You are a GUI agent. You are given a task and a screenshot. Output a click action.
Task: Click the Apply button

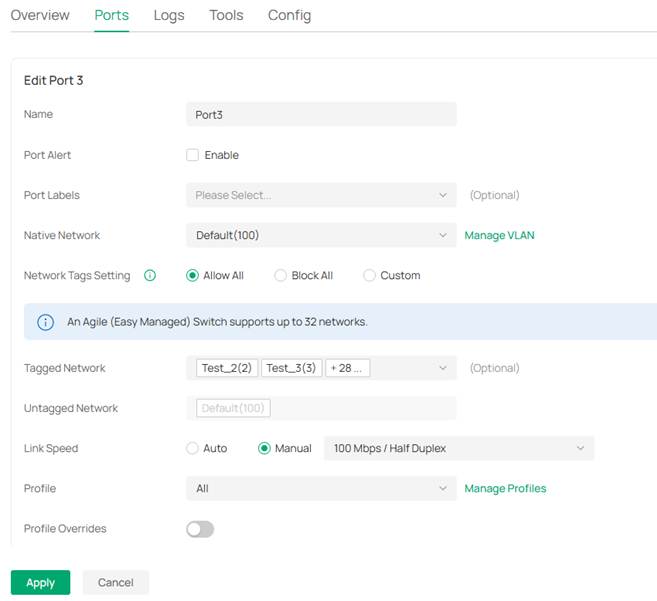coord(40,583)
